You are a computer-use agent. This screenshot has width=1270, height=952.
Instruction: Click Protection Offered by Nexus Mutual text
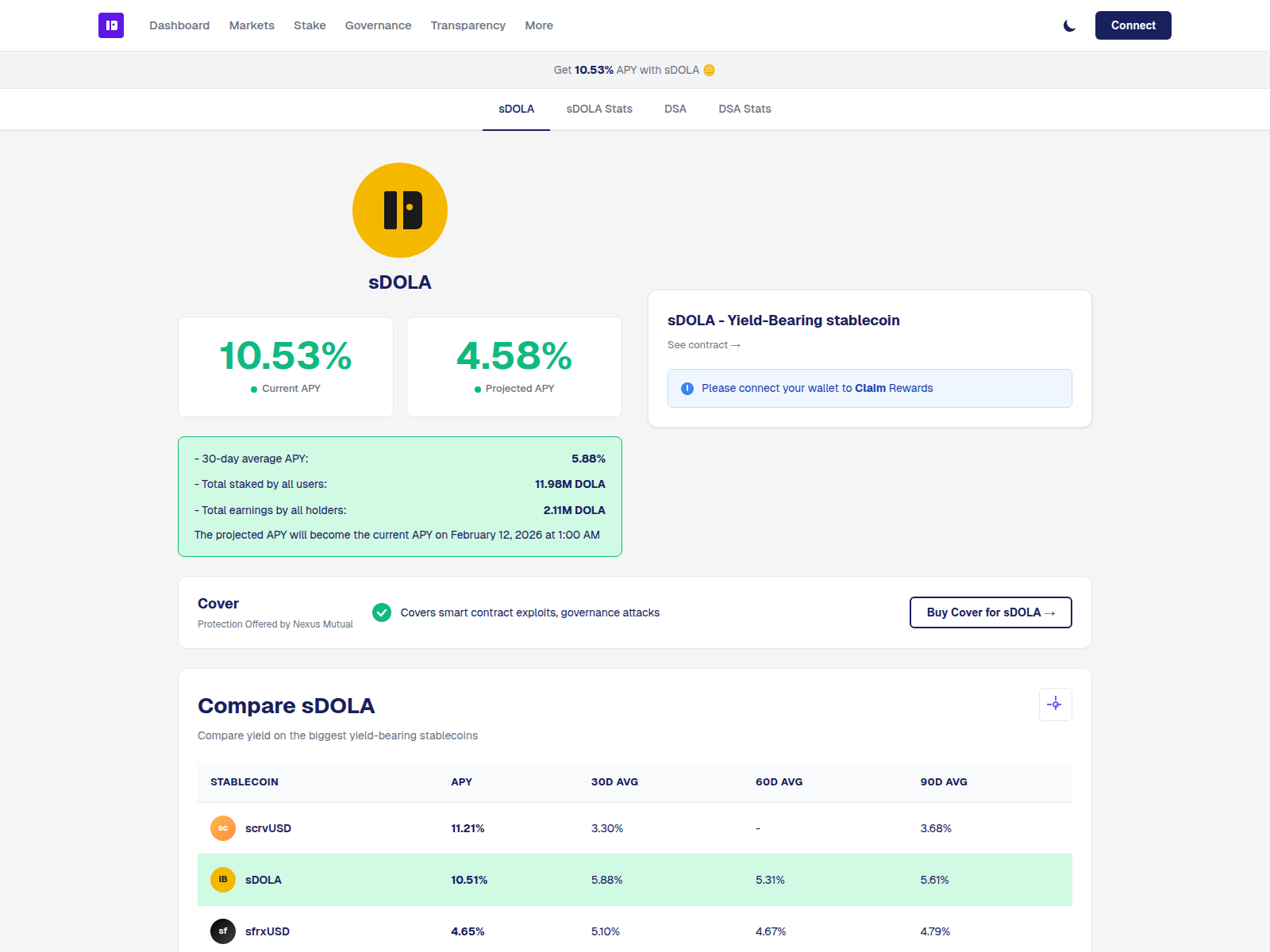coord(275,624)
